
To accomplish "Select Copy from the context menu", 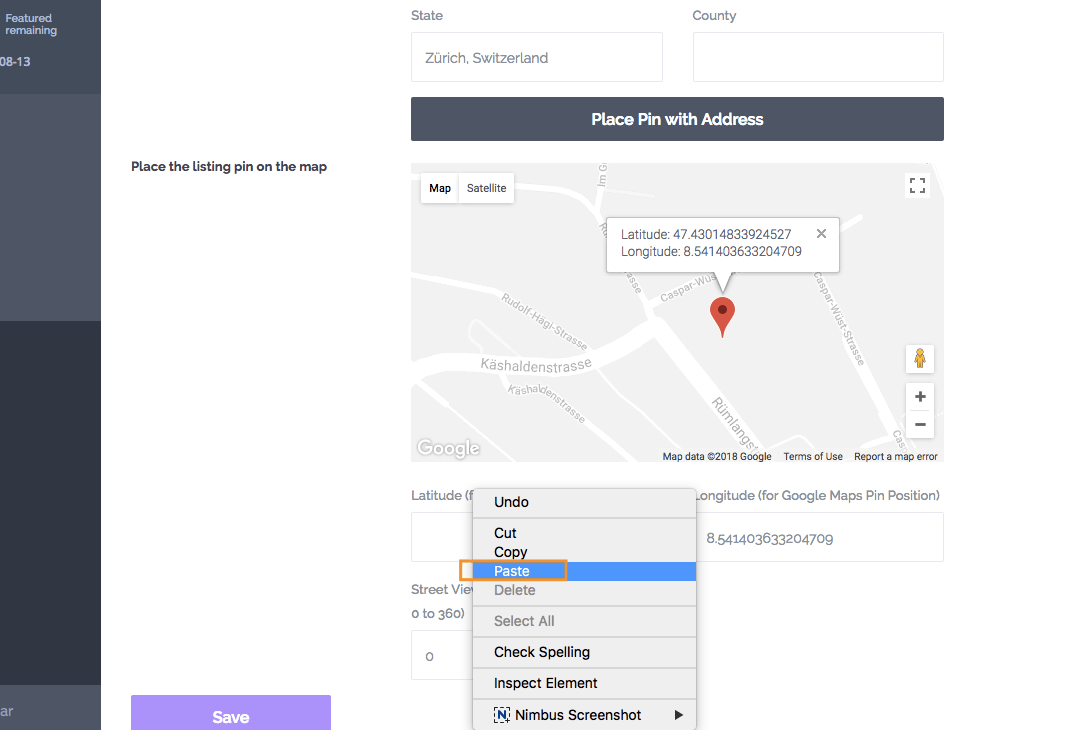I will tap(510, 551).
